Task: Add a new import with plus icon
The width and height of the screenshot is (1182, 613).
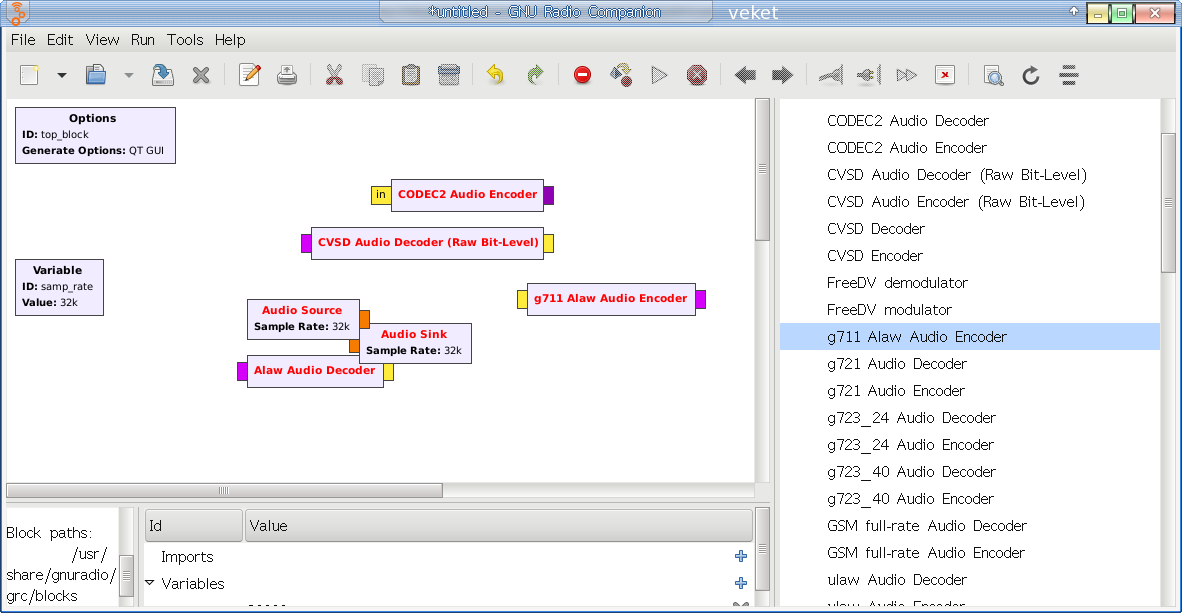Action: tap(741, 556)
